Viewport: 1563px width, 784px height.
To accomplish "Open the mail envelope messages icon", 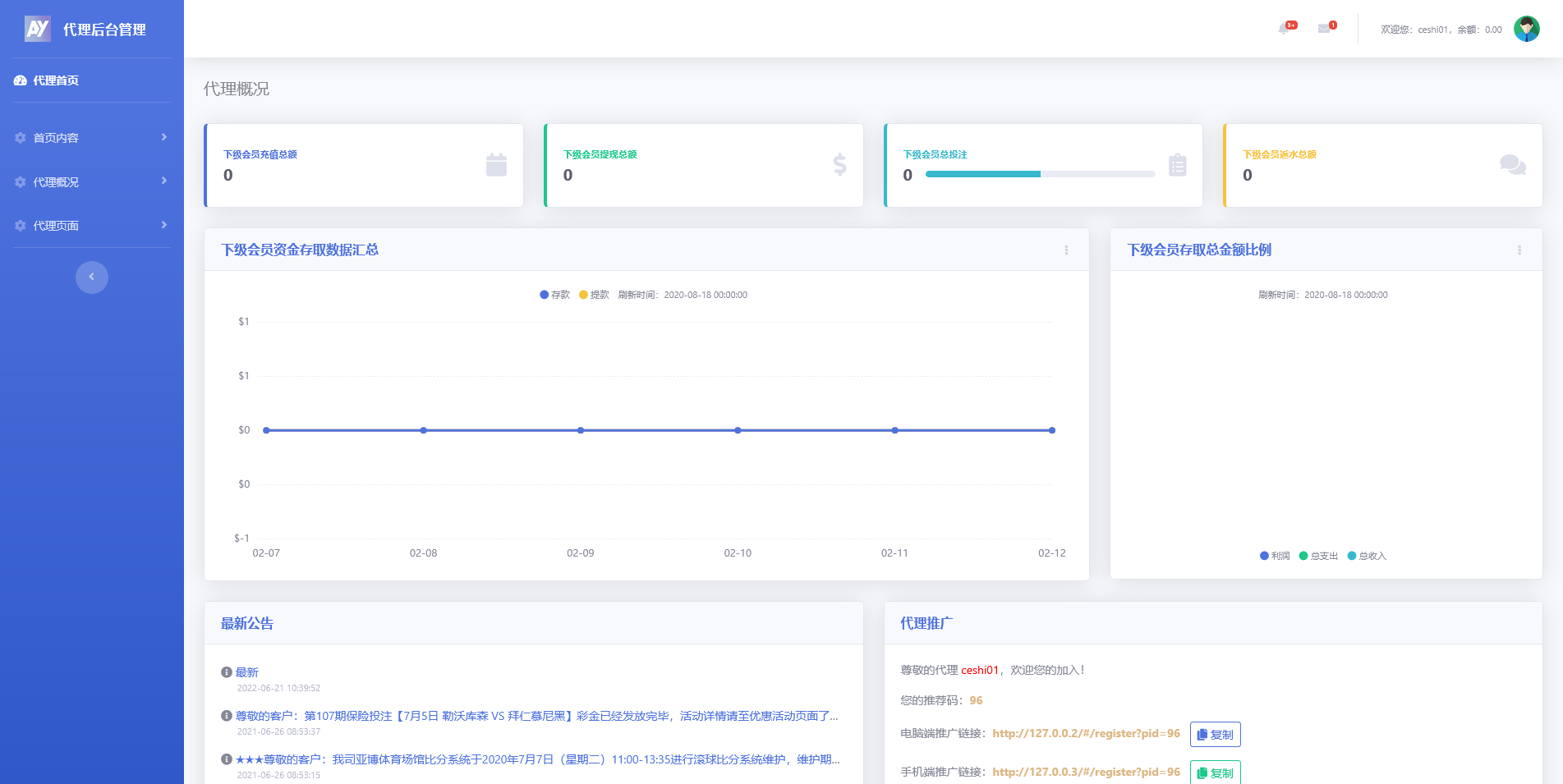I will [1324, 29].
